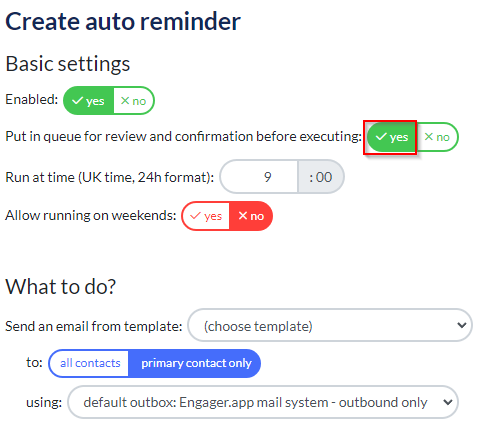
Task: Select yes for queue review before executing
Action: pos(392,137)
